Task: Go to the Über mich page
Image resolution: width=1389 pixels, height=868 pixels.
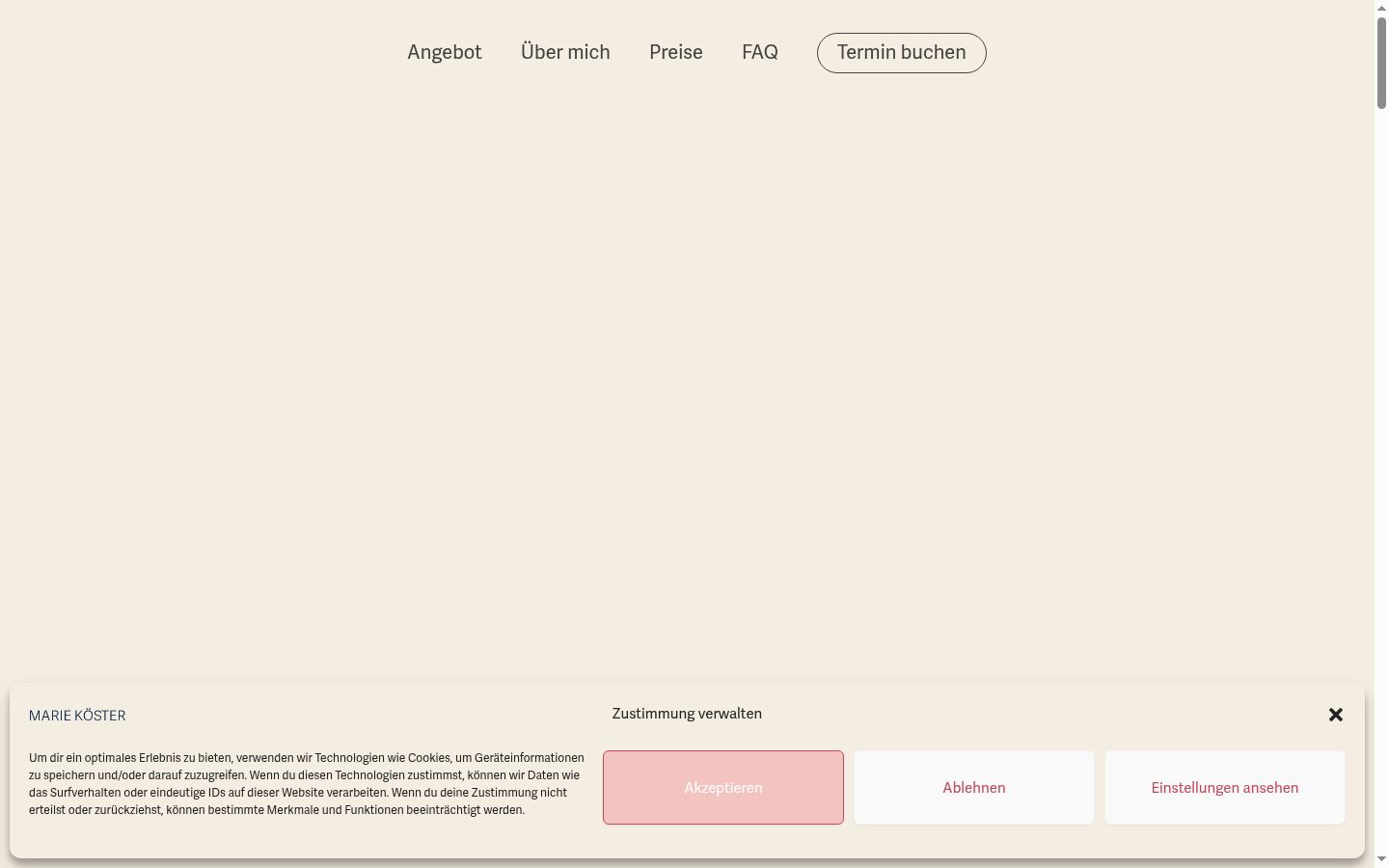Action: [x=565, y=52]
